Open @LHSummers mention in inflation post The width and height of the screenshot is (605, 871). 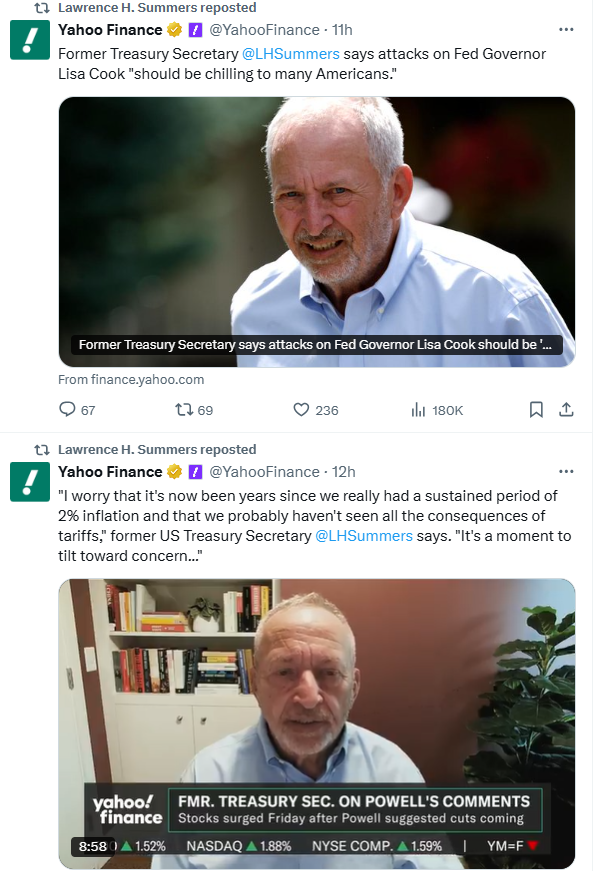click(x=363, y=536)
